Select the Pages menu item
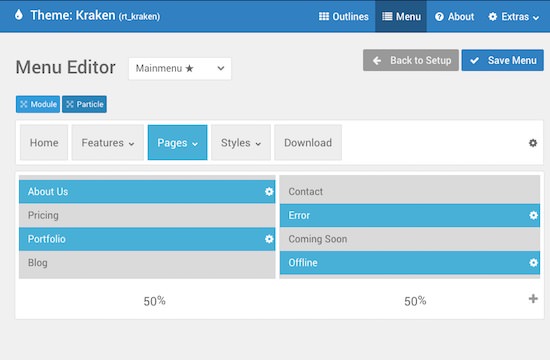 point(177,143)
